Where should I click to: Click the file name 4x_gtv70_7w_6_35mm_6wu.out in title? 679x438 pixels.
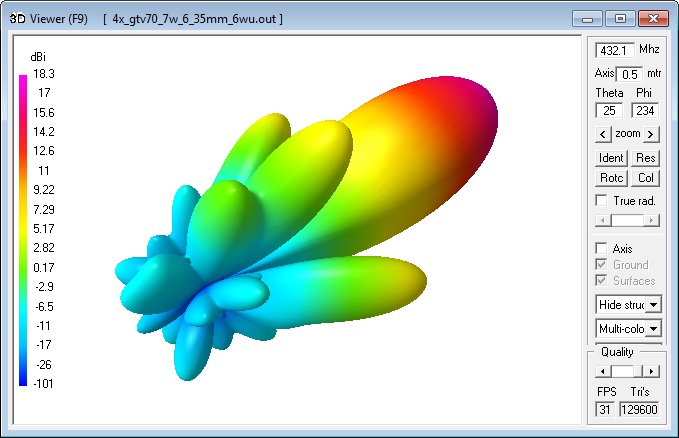(x=194, y=19)
